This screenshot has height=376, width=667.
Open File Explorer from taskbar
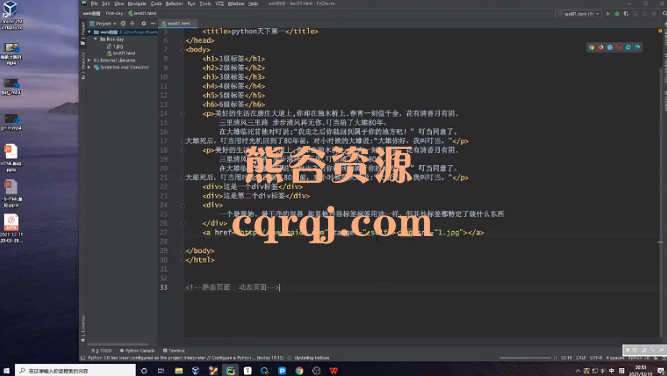pyautogui.click(x=179, y=371)
